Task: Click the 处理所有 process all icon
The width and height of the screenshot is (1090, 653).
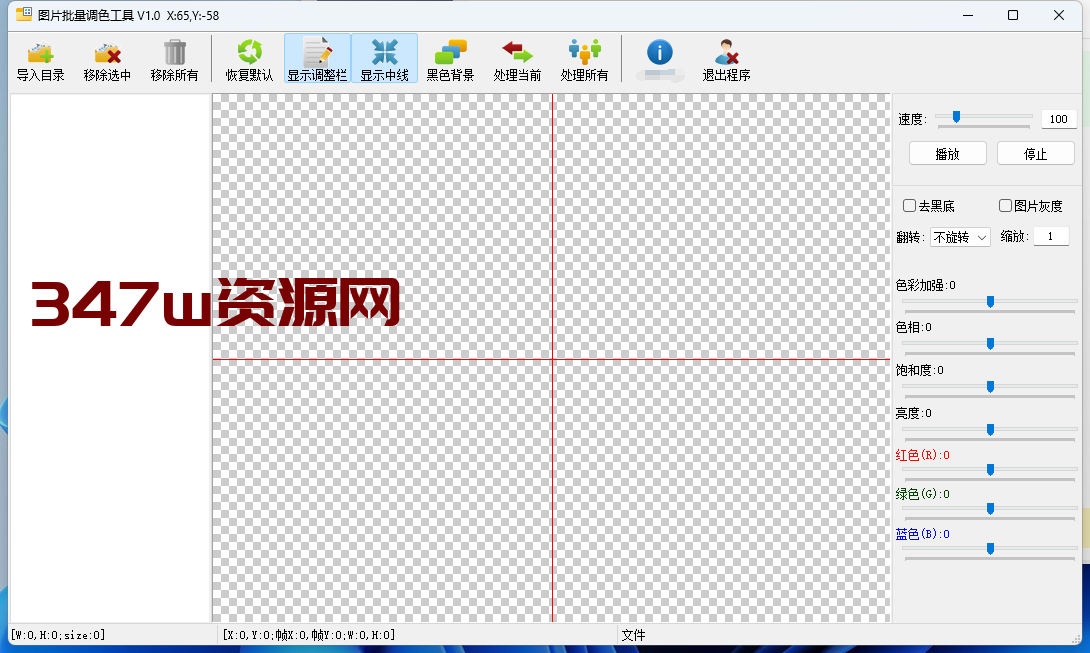Action: pos(585,52)
